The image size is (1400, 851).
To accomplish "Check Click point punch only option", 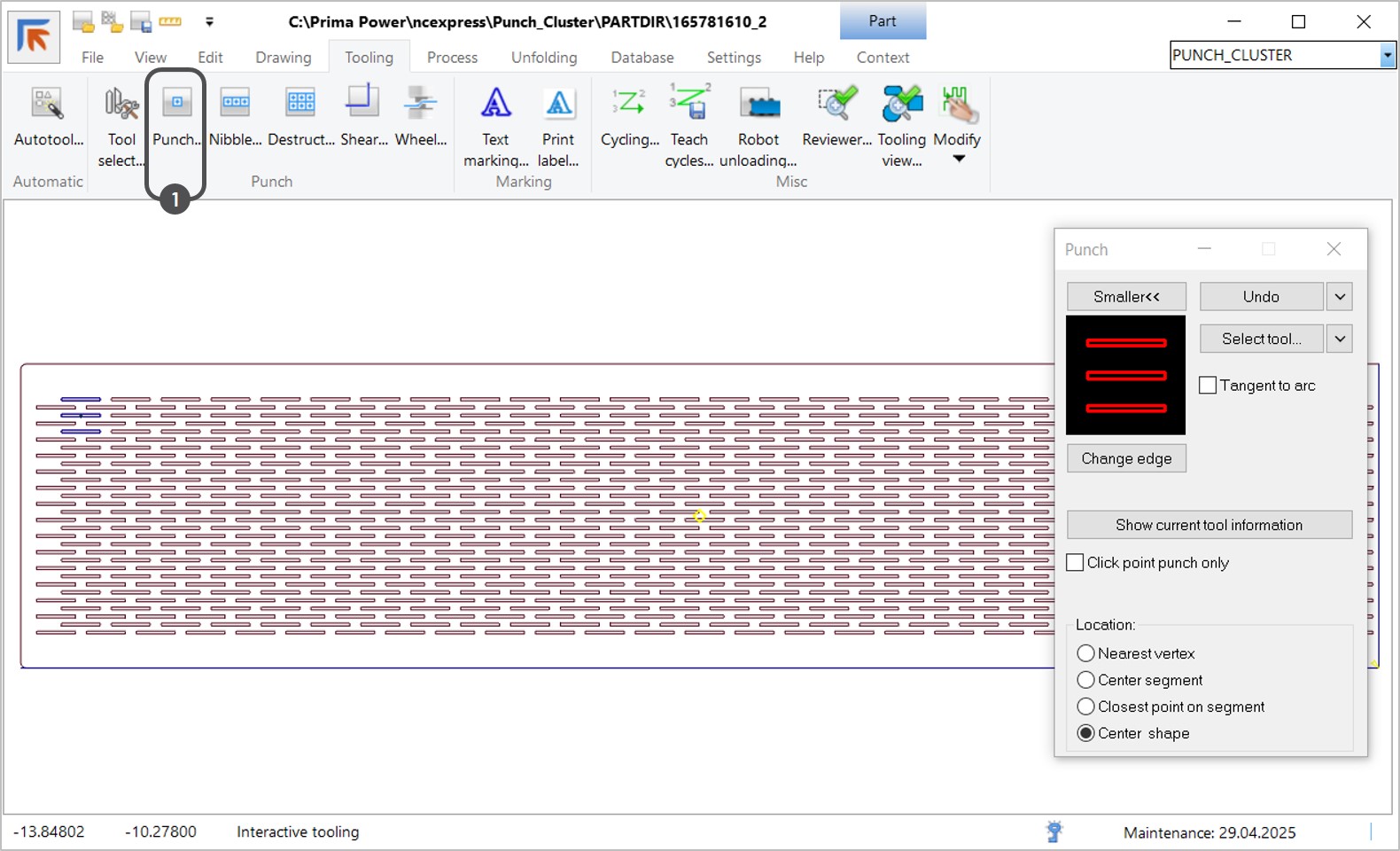I will coord(1076,563).
